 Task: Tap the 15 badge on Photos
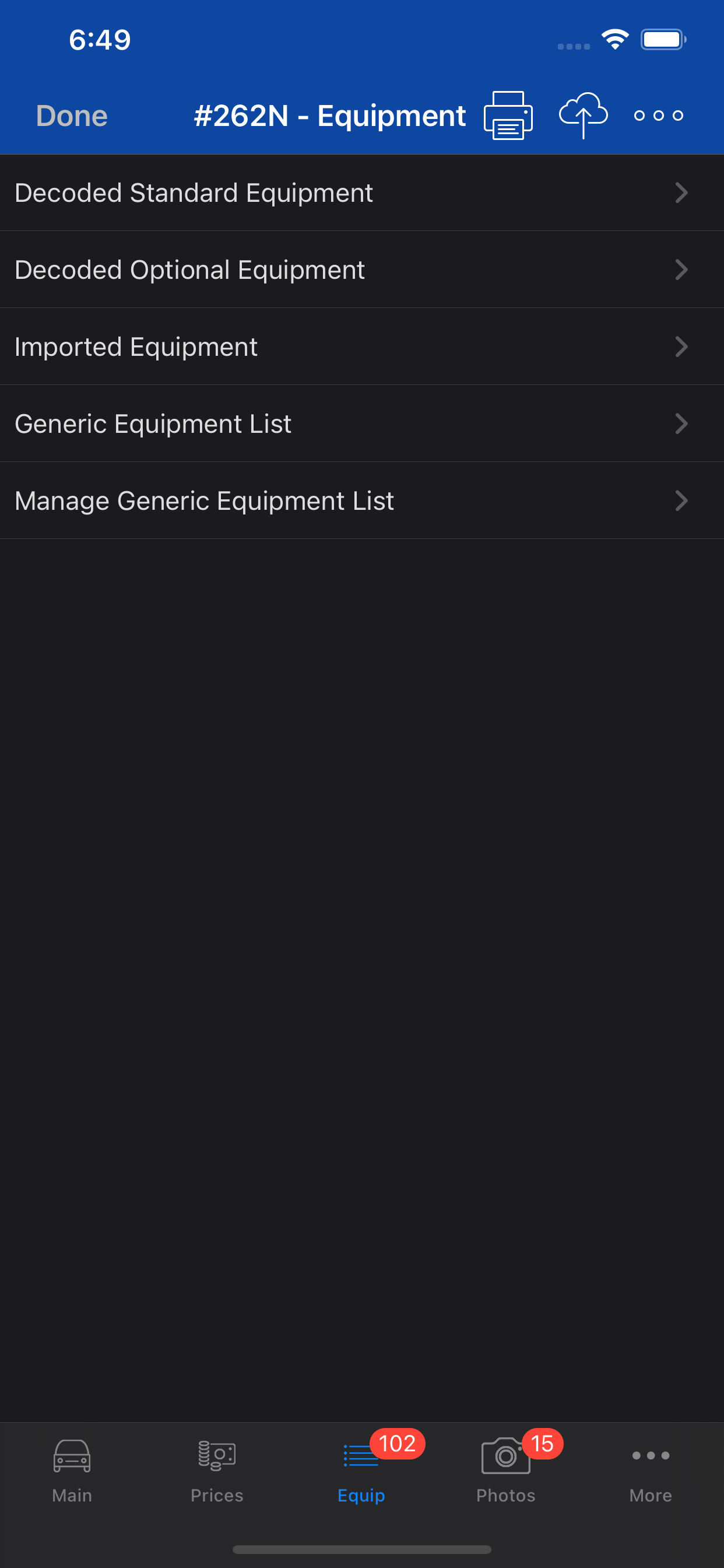tap(542, 1443)
